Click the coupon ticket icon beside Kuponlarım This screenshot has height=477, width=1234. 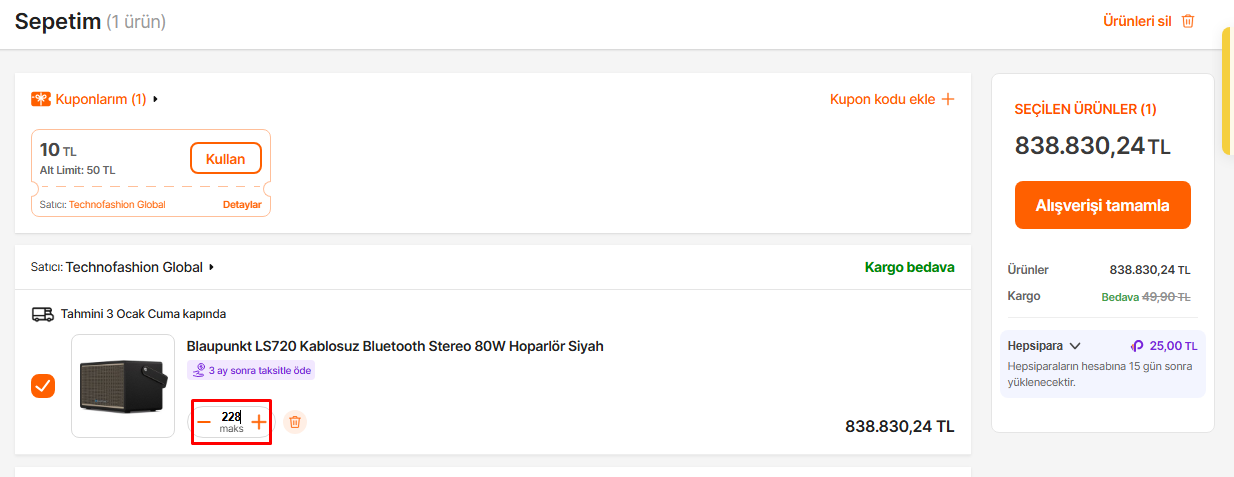[41, 99]
